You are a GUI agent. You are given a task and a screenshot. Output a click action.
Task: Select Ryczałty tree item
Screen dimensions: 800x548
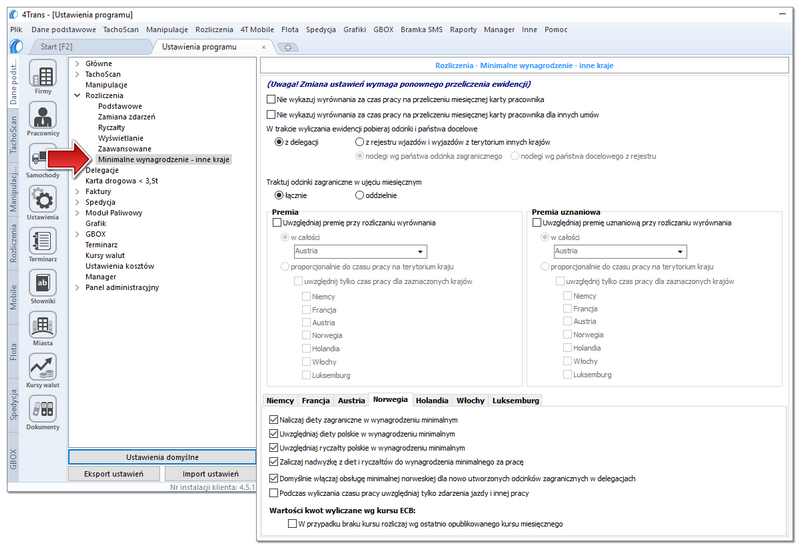[x=111, y=128]
